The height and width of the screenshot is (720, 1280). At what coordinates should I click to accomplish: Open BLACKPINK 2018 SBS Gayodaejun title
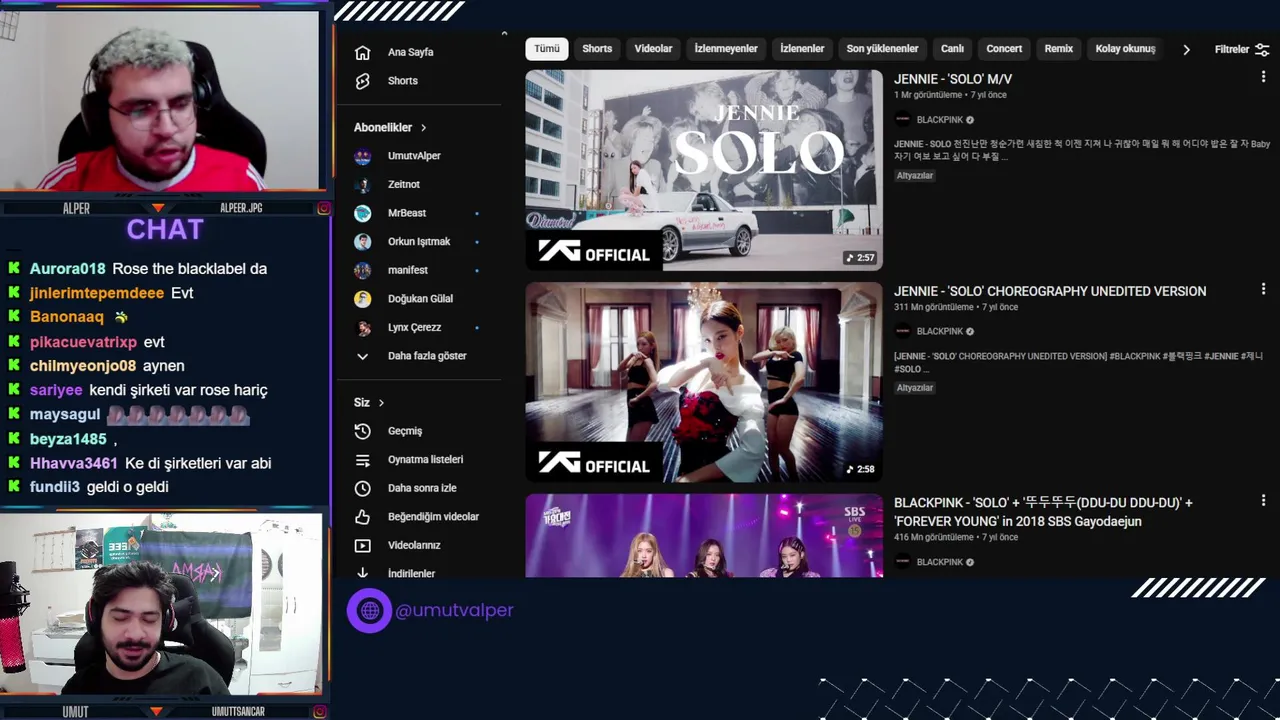pos(1043,512)
